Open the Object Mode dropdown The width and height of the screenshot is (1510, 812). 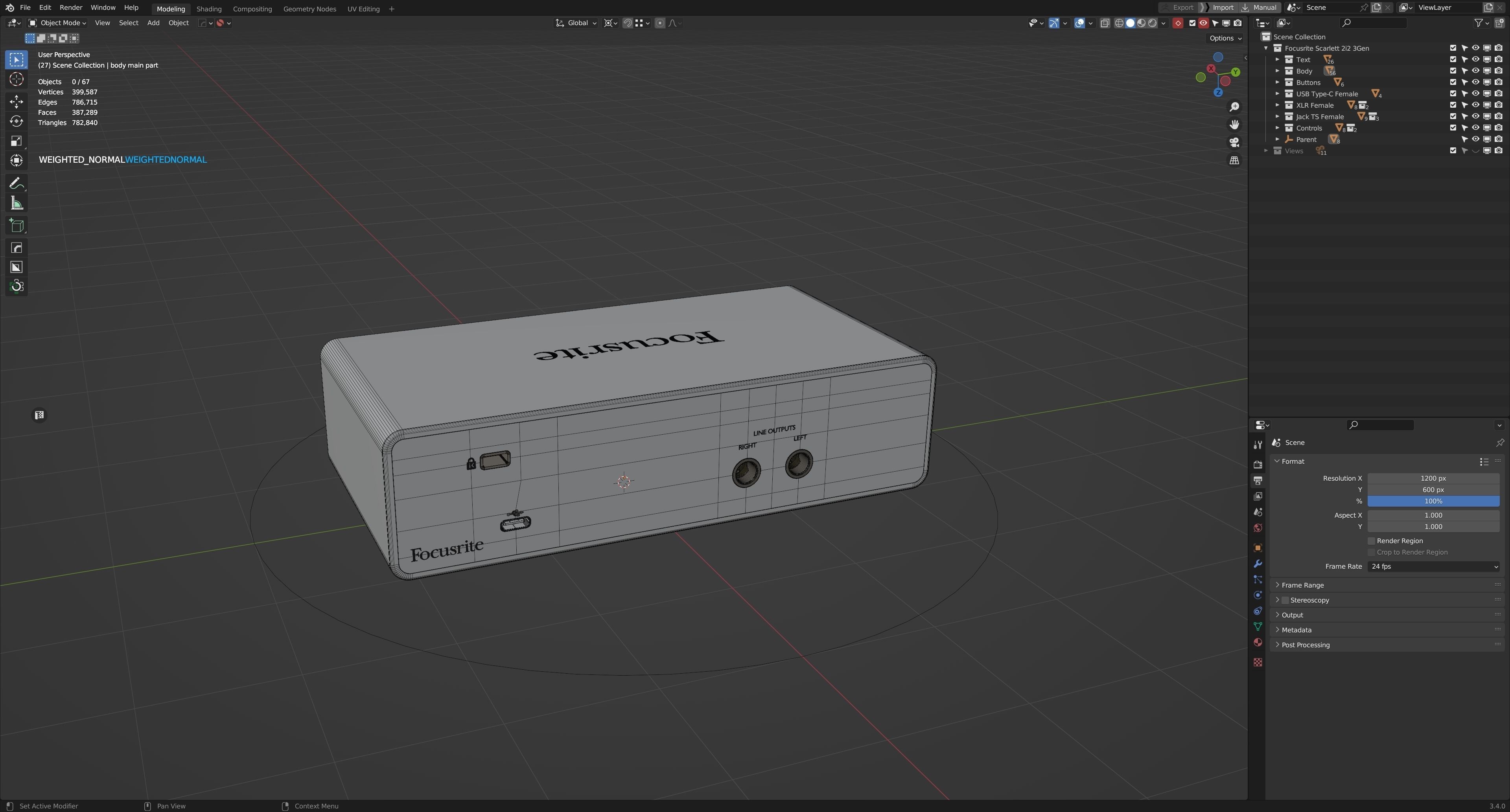(x=57, y=23)
